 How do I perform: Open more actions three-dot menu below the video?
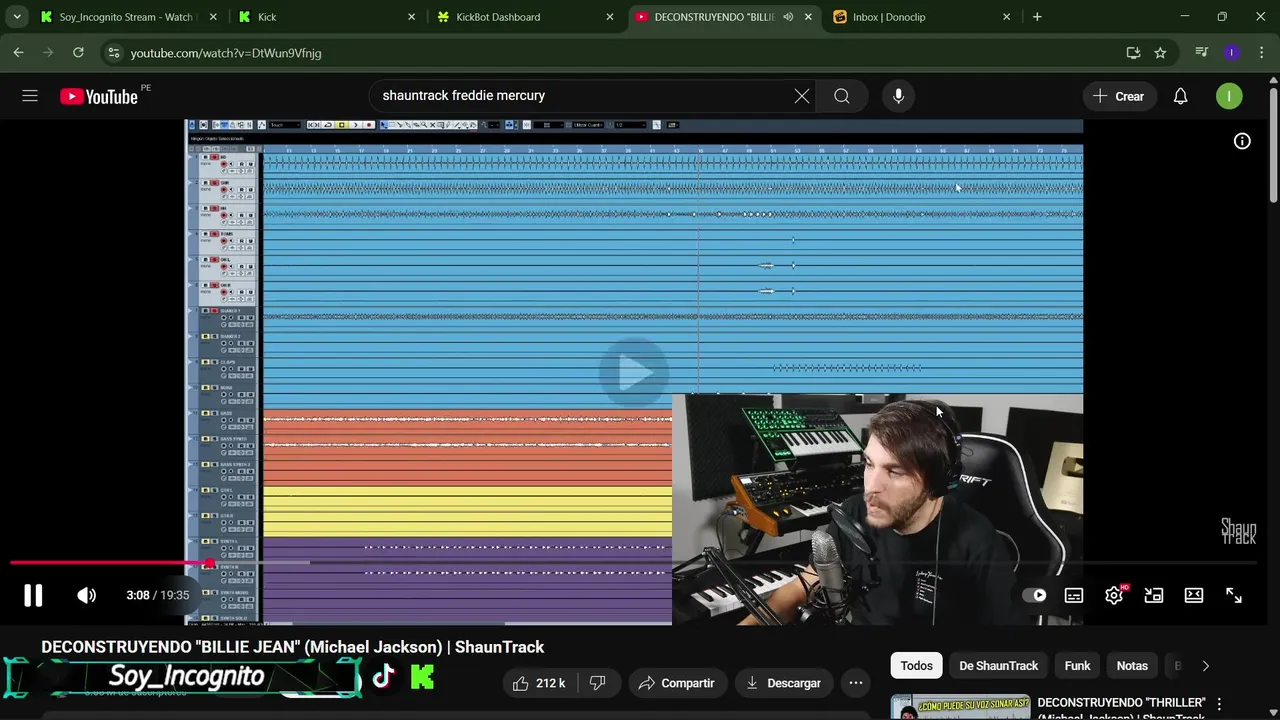[856, 683]
